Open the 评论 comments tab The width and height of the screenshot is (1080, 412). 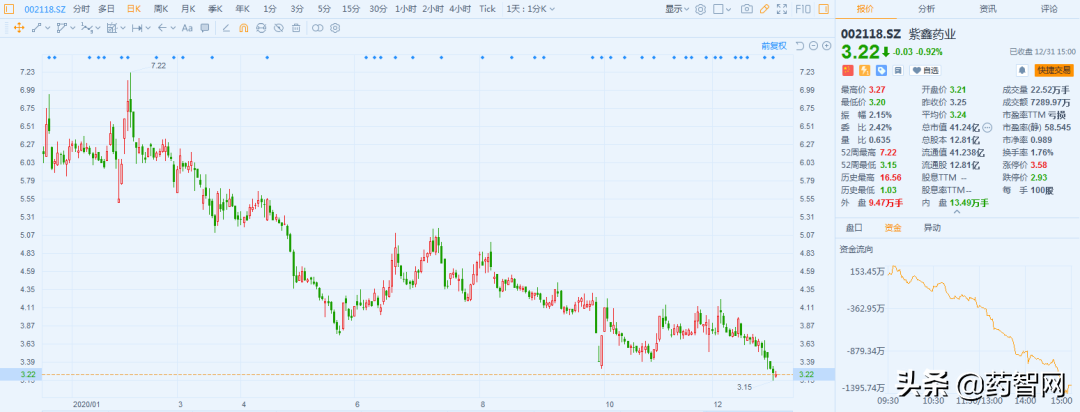pos(1049,9)
